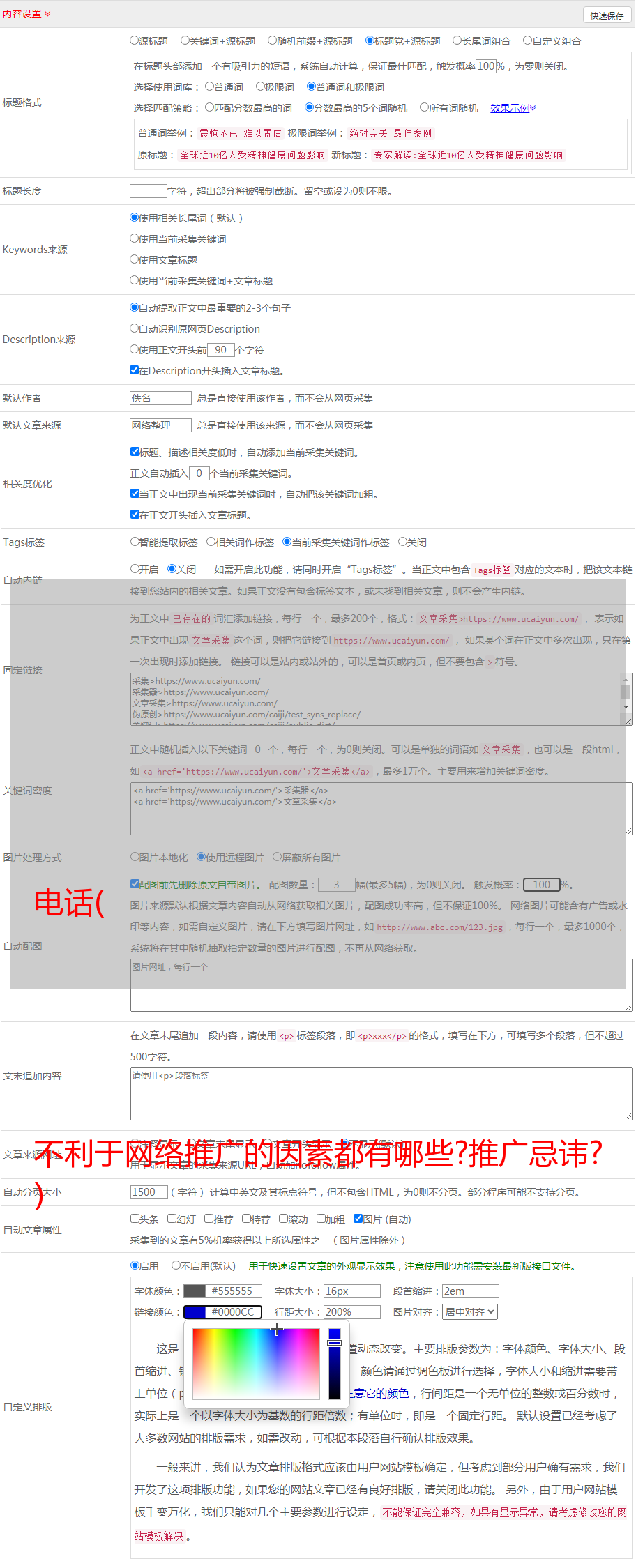Choose 自动识别原网页Description option
The width and height of the screenshot is (636, 1568).
pyautogui.click(x=135, y=329)
